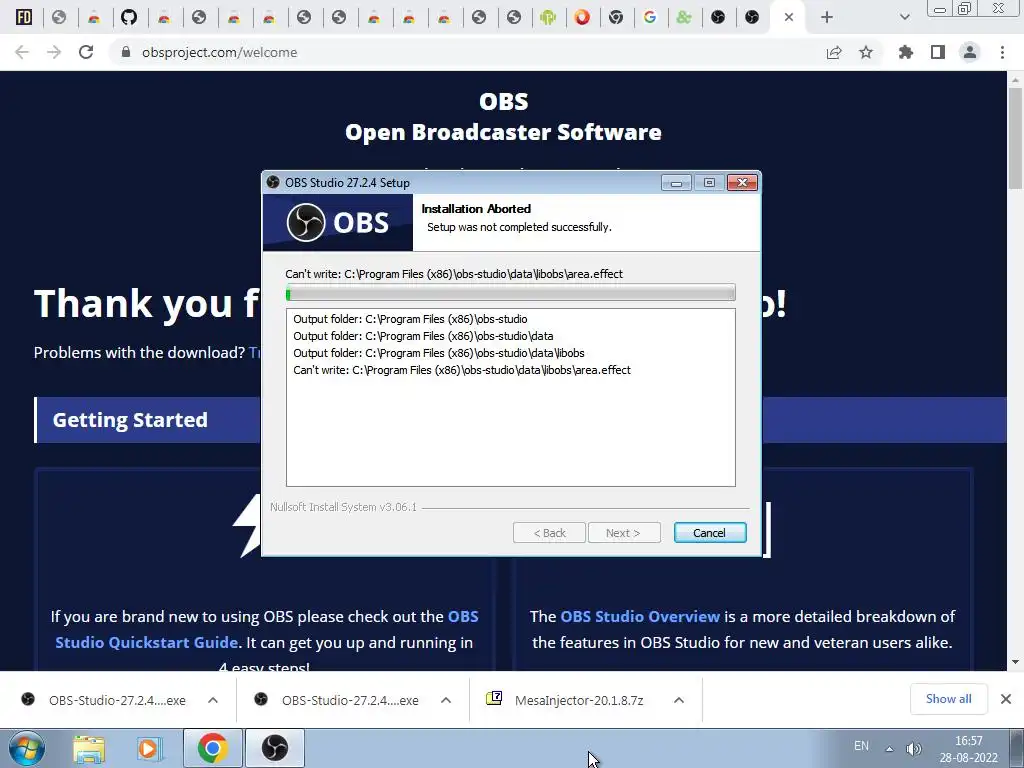Click 'Setup was not completed successfully.' text
This screenshot has height=768, width=1024.
click(519, 227)
